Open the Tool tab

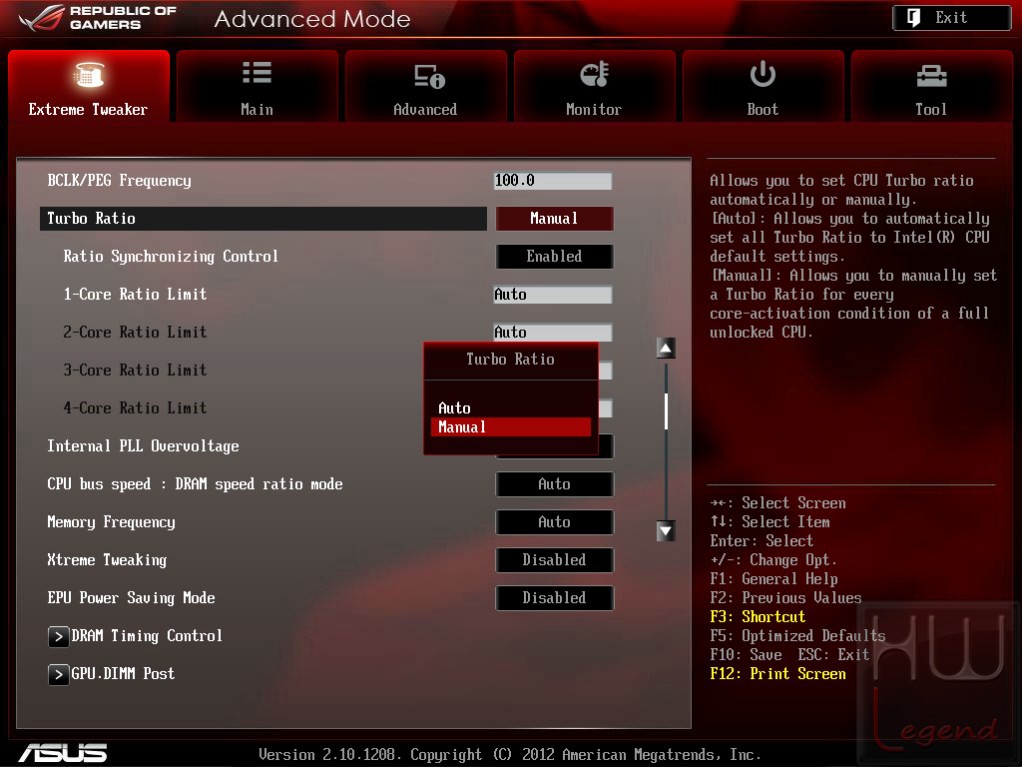tap(931, 86)
